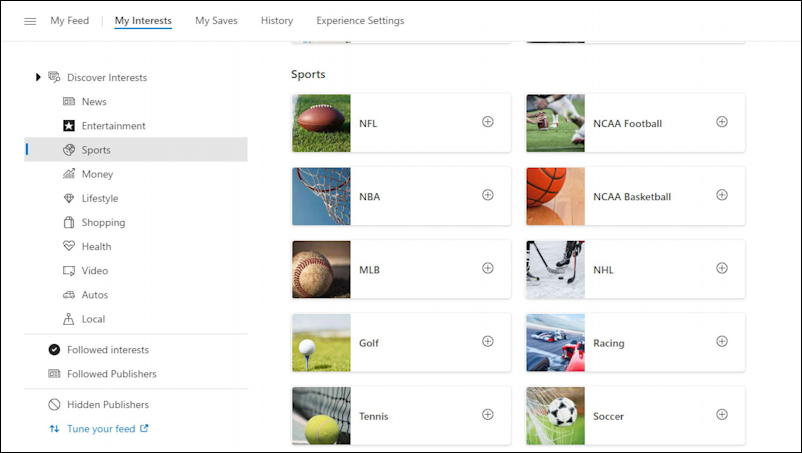The image size is (802, 453).
Task: Add Golf interest with plus icon
Action: click(x=488, y=341)
